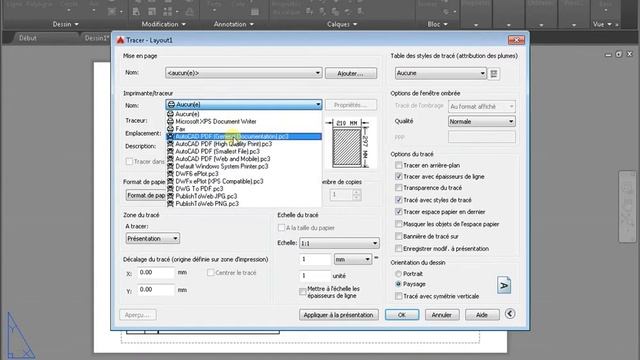This screenshot has width=640, height=360.
Task: Enable Masquer les objets de l'espace papier
Action: point(399,224)
